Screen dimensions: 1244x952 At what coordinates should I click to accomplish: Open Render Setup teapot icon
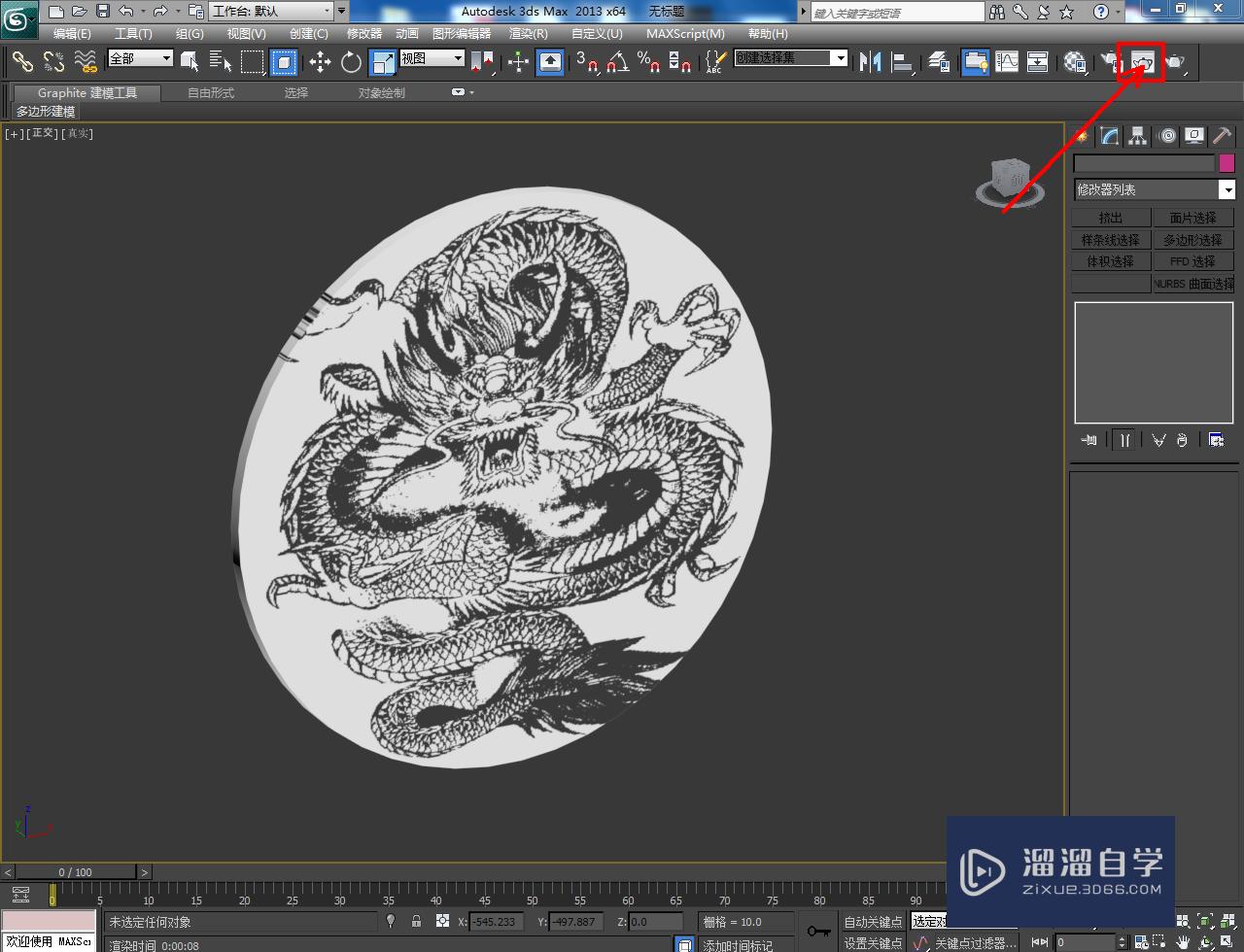click(1111, 62)
